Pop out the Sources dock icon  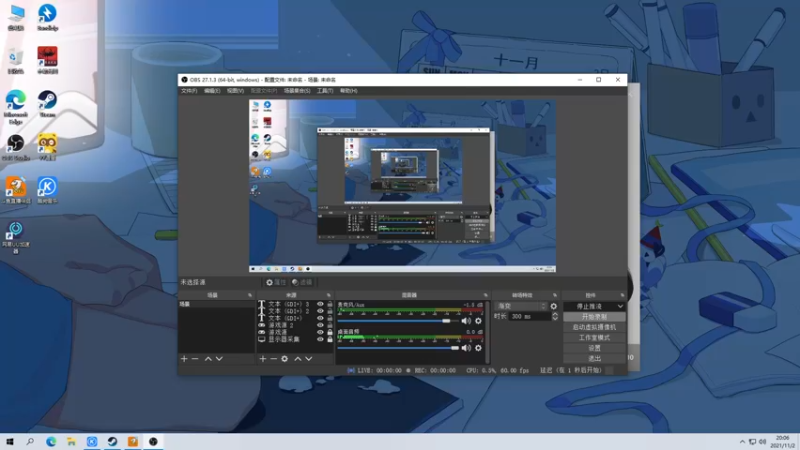coord(329,295)
